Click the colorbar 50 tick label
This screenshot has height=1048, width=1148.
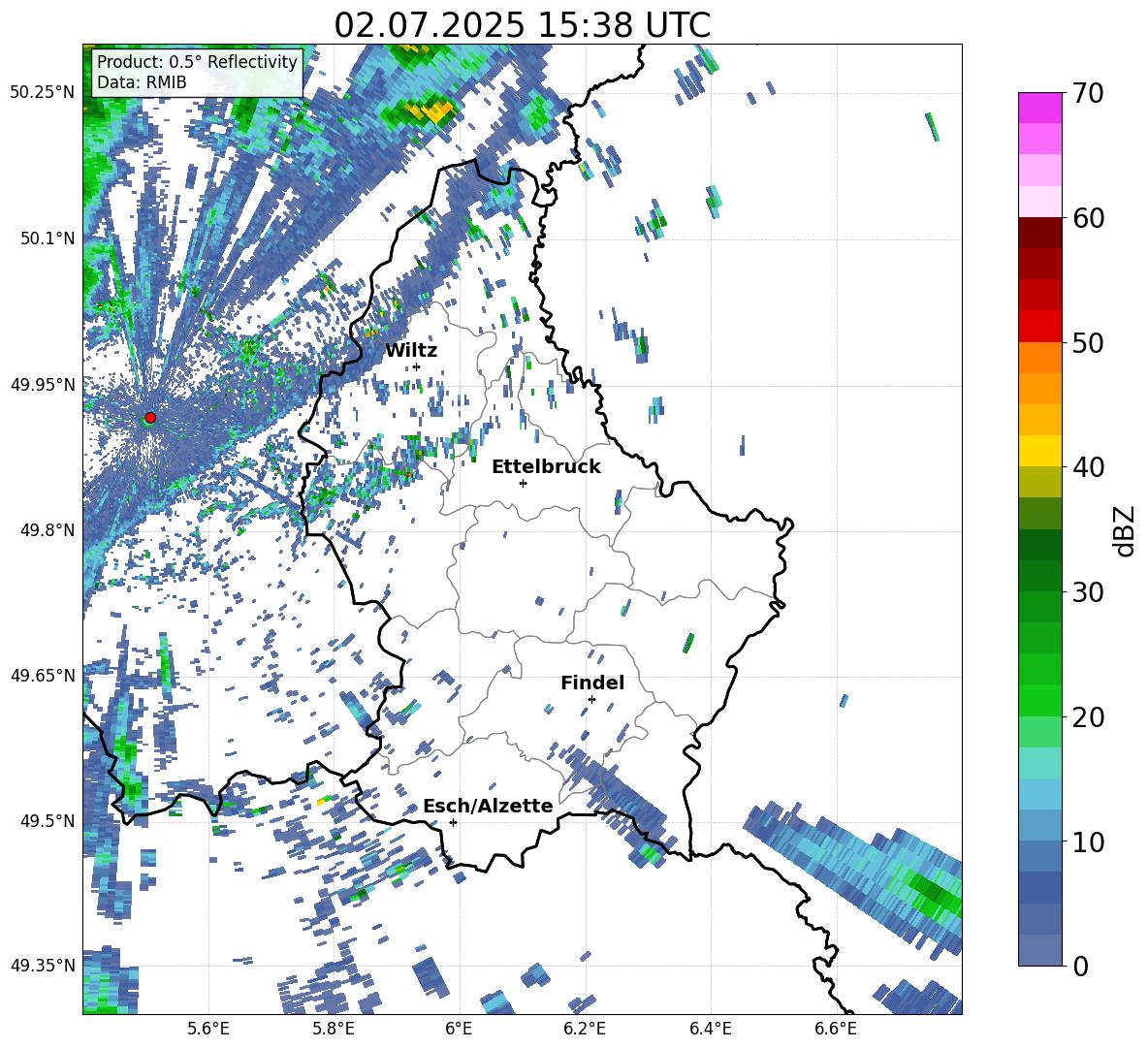[x=1088, y=342]
